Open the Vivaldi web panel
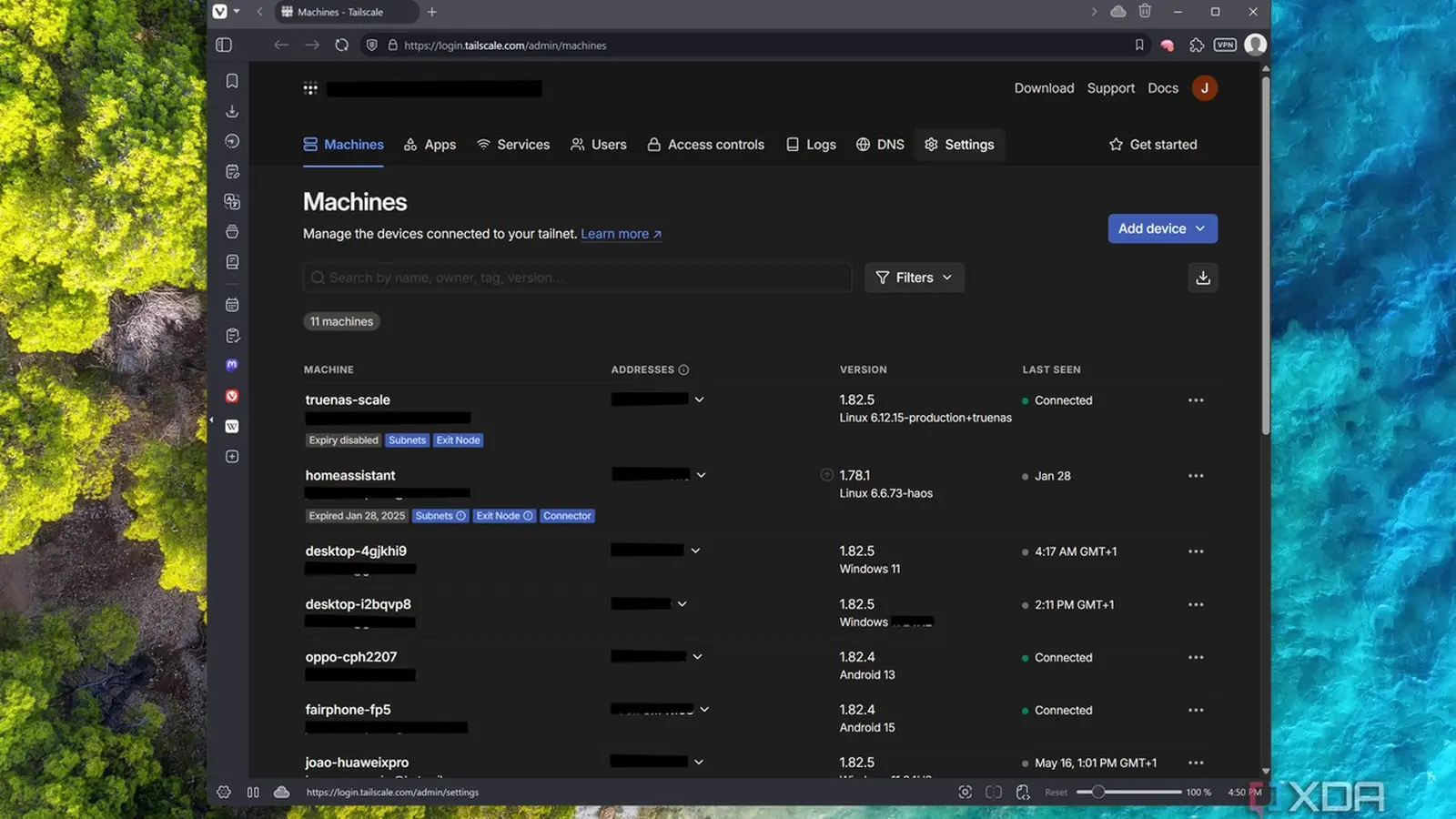The height and width of the screenshot is (819, 1456). [232, 396]
